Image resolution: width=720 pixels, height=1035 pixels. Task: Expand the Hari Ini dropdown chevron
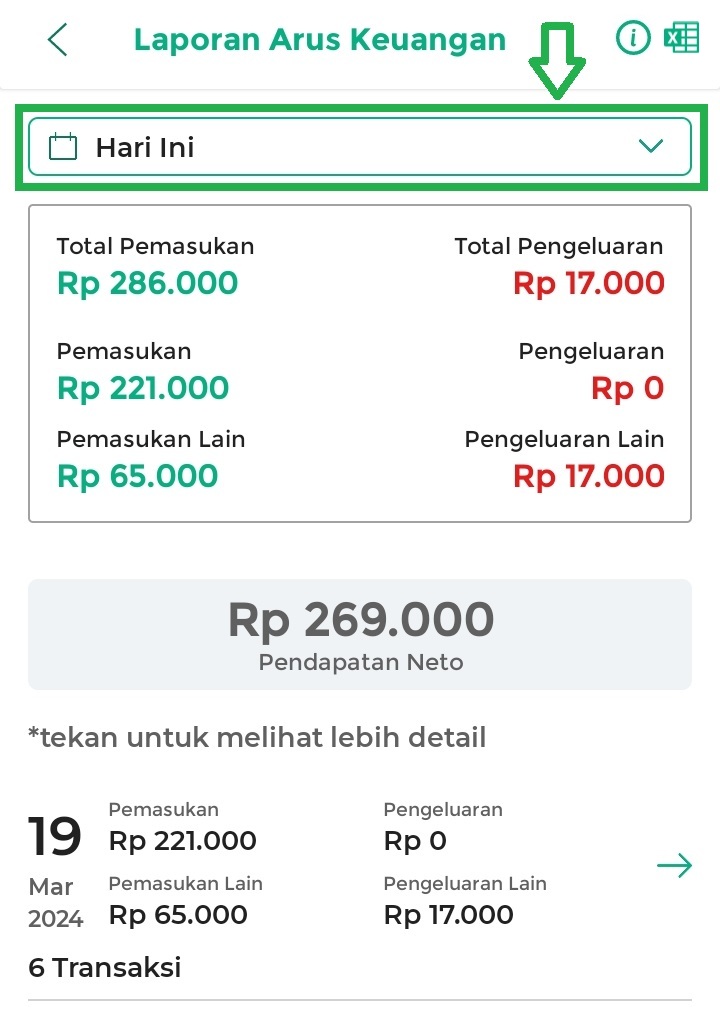point(650,147)
